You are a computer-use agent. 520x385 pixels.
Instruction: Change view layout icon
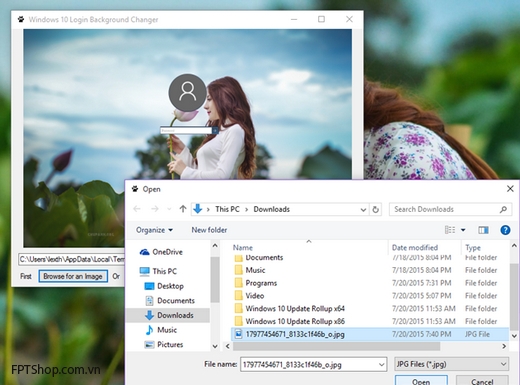click(450, 230)
